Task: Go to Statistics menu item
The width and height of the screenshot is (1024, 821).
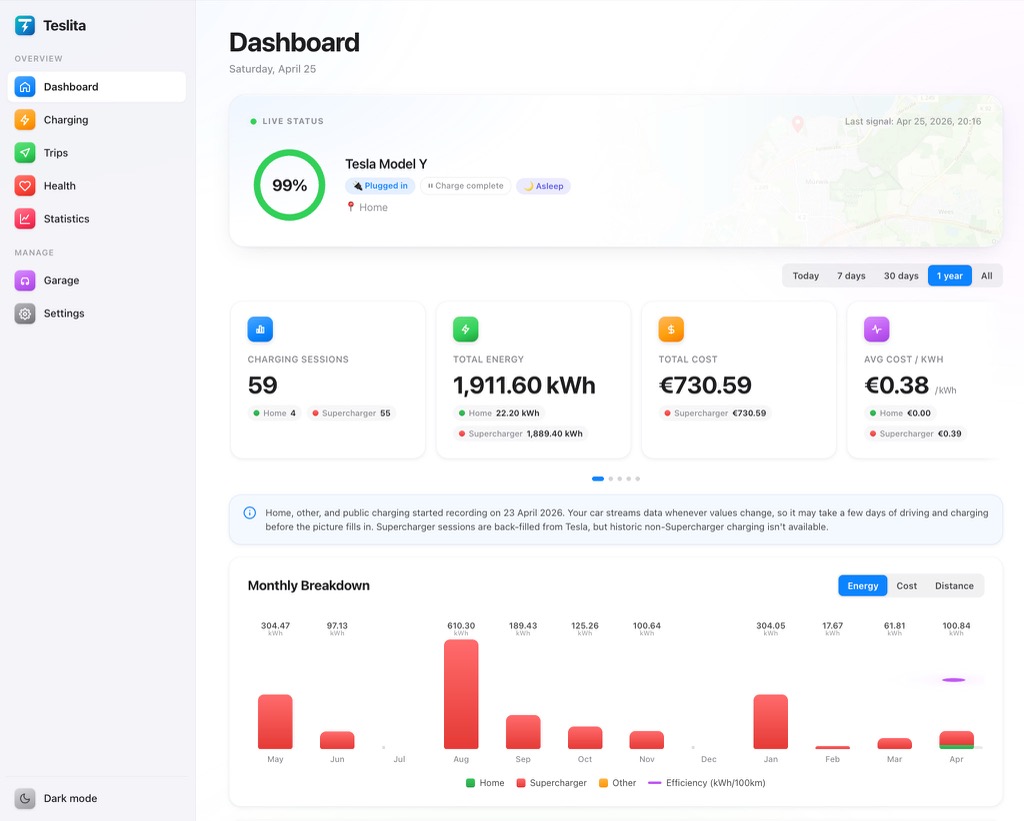Action: pyautogui.click(x=97, y=219)
